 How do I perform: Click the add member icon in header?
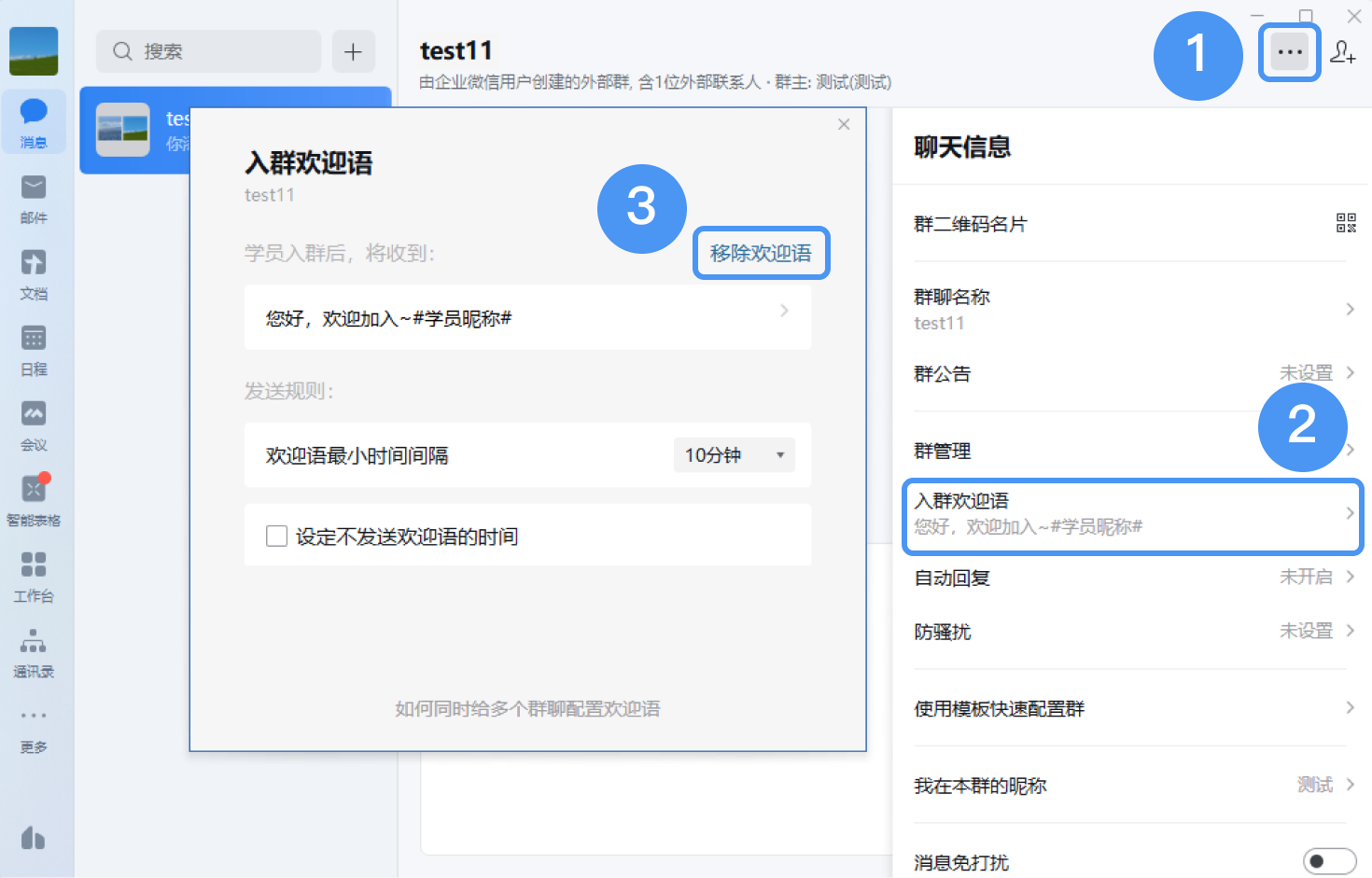1342,52
